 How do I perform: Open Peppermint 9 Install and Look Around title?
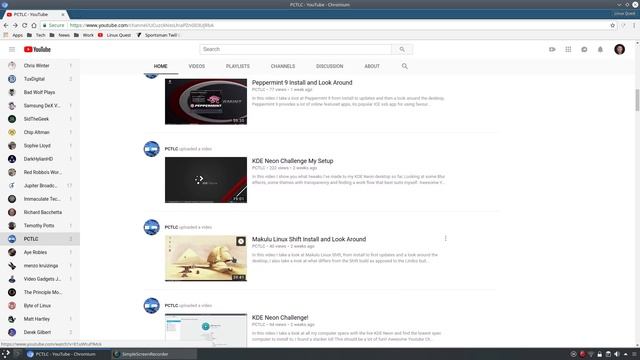point(302,82)
